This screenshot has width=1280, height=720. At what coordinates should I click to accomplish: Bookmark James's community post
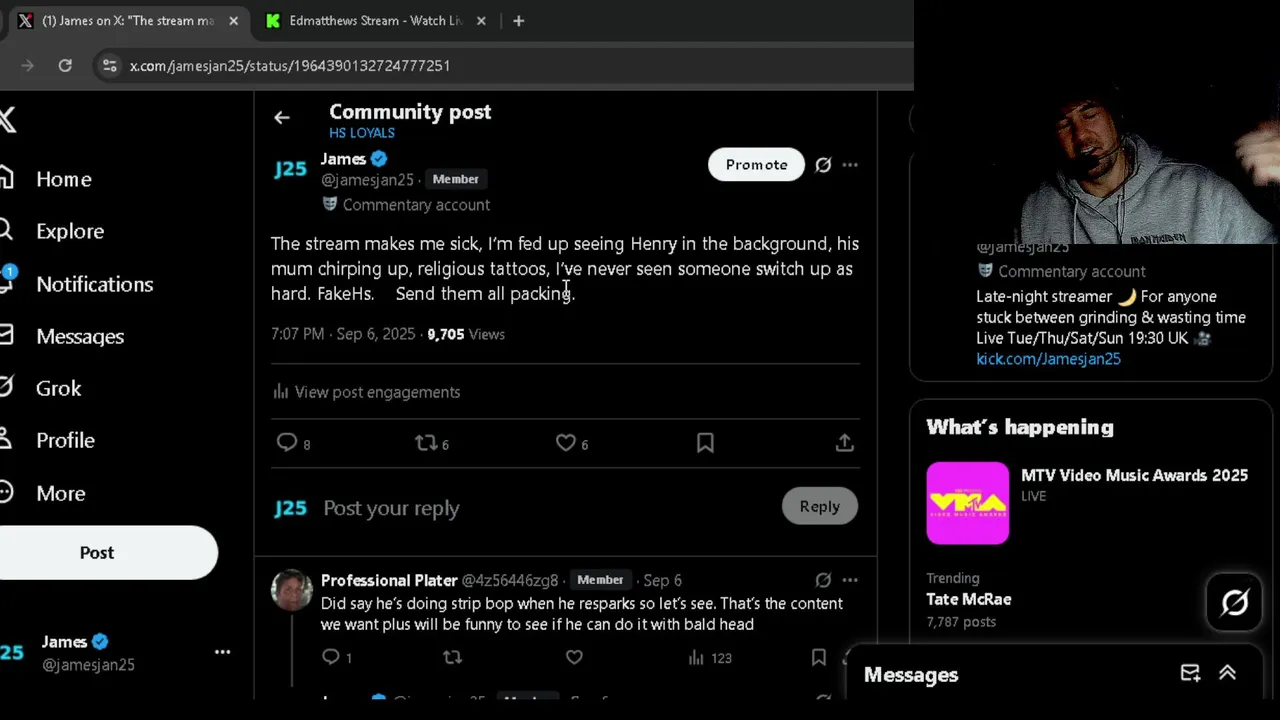pyautogui.click(x=705, y=443)
